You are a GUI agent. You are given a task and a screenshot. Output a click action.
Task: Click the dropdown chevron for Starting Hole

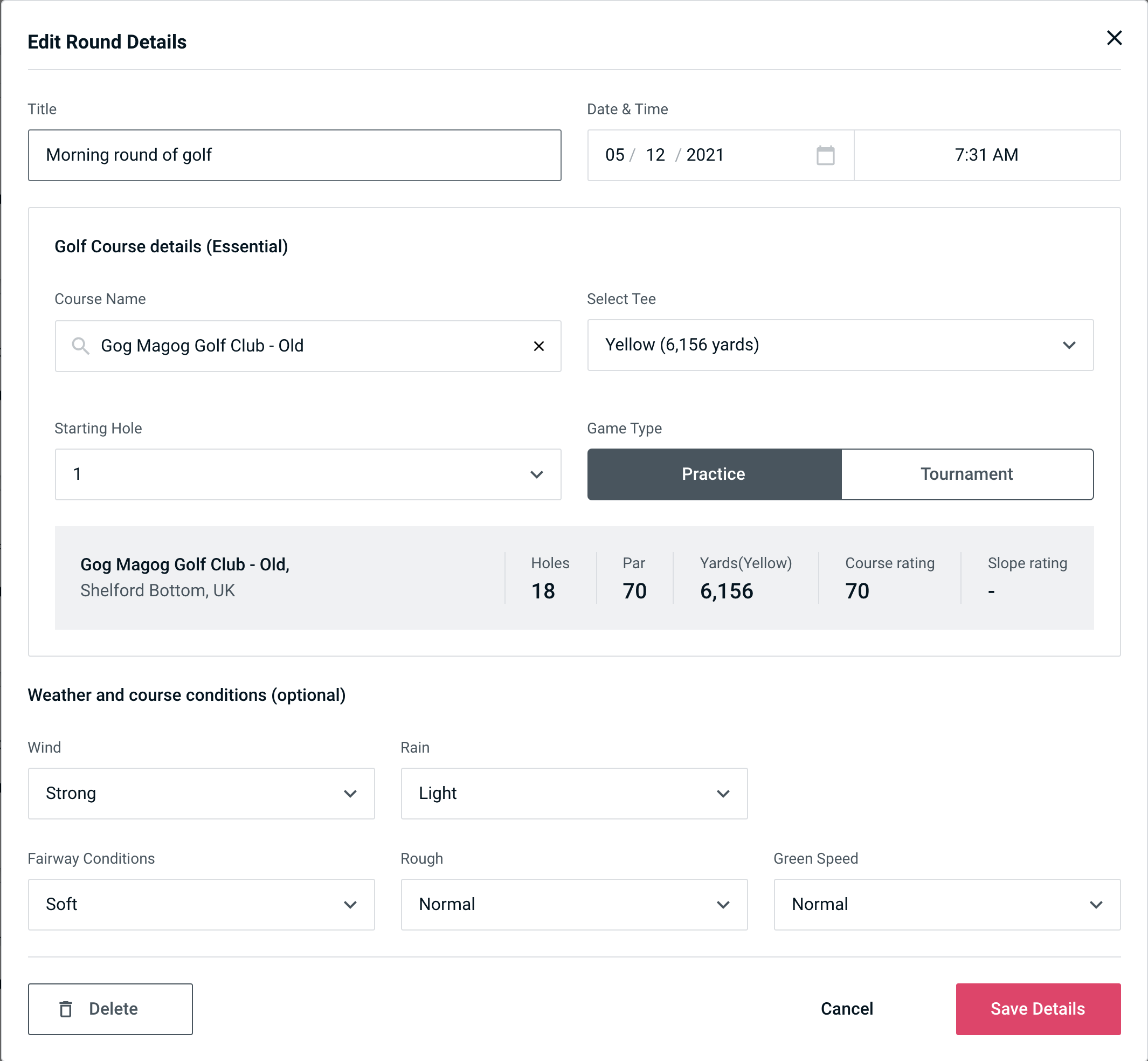[536, 474]
